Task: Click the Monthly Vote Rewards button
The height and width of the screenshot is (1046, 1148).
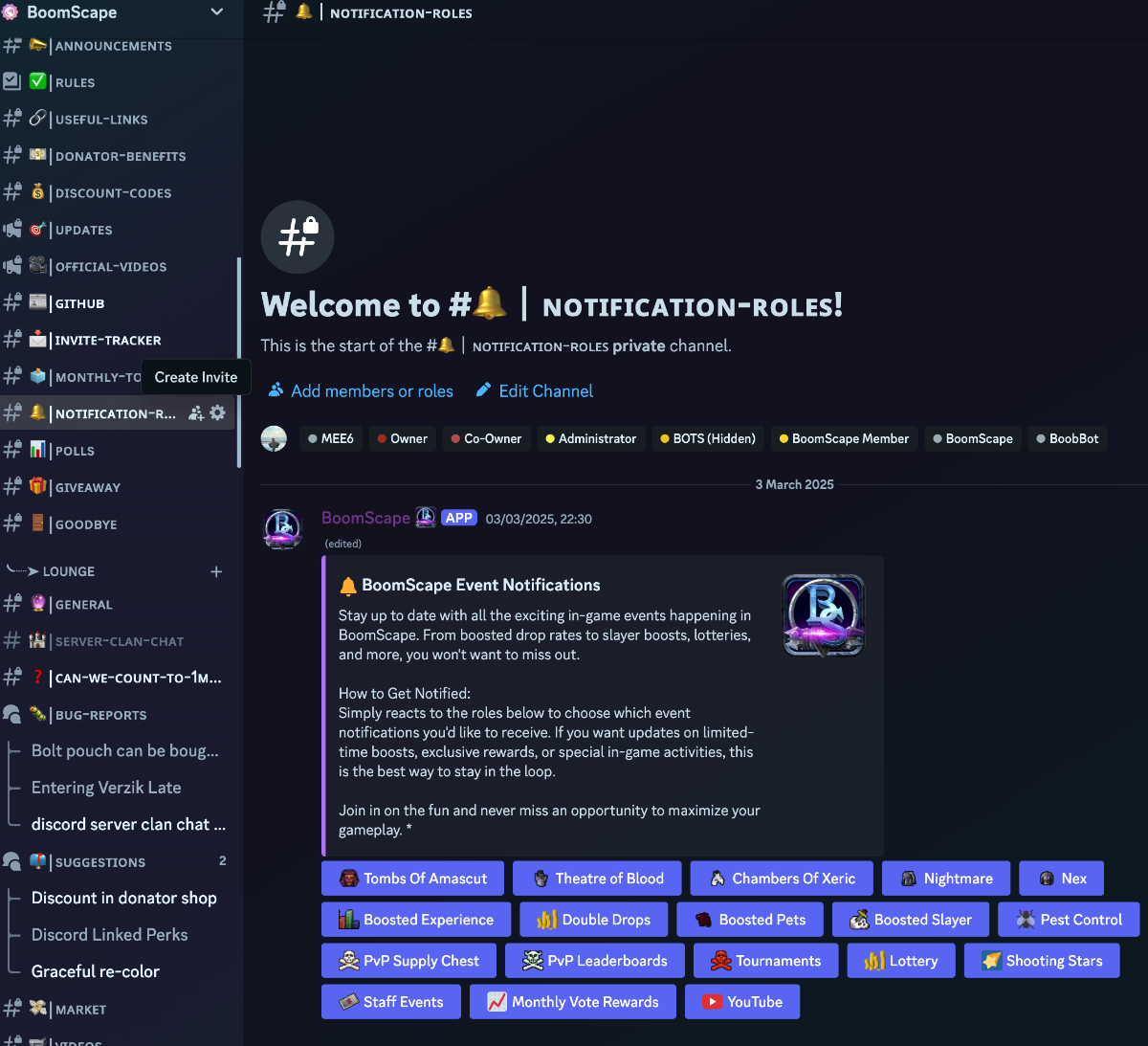Action: pos(573,1002)
